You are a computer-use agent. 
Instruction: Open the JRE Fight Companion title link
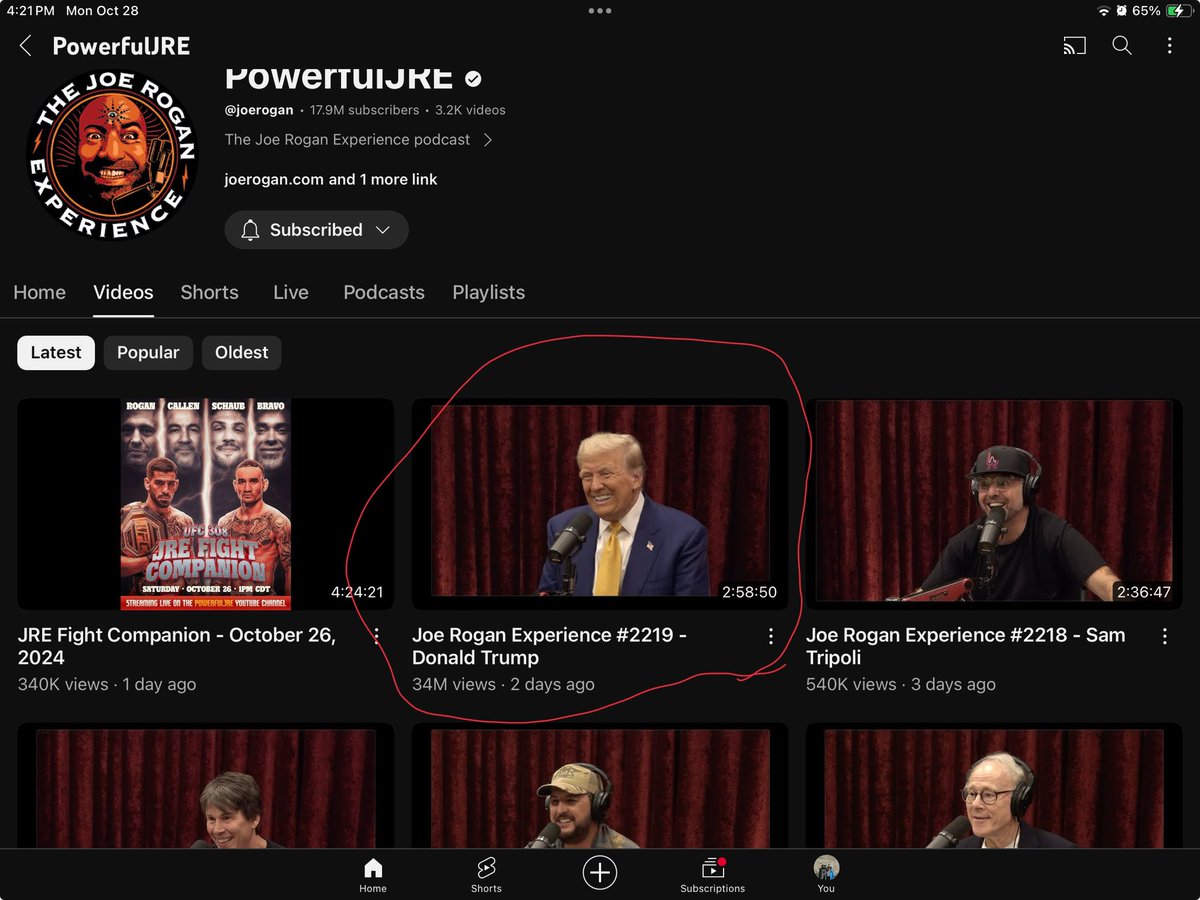coord(177,646)
